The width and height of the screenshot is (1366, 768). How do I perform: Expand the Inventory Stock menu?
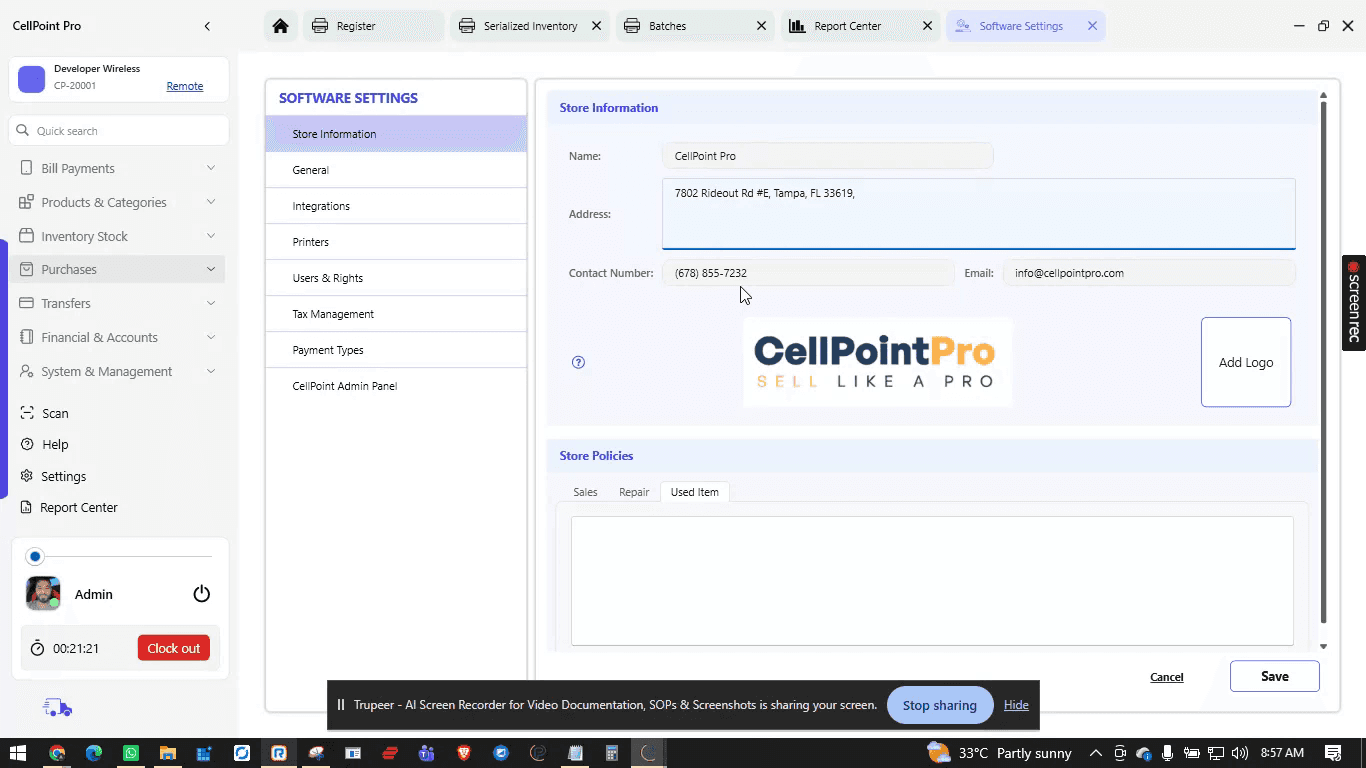coord(211,236)
